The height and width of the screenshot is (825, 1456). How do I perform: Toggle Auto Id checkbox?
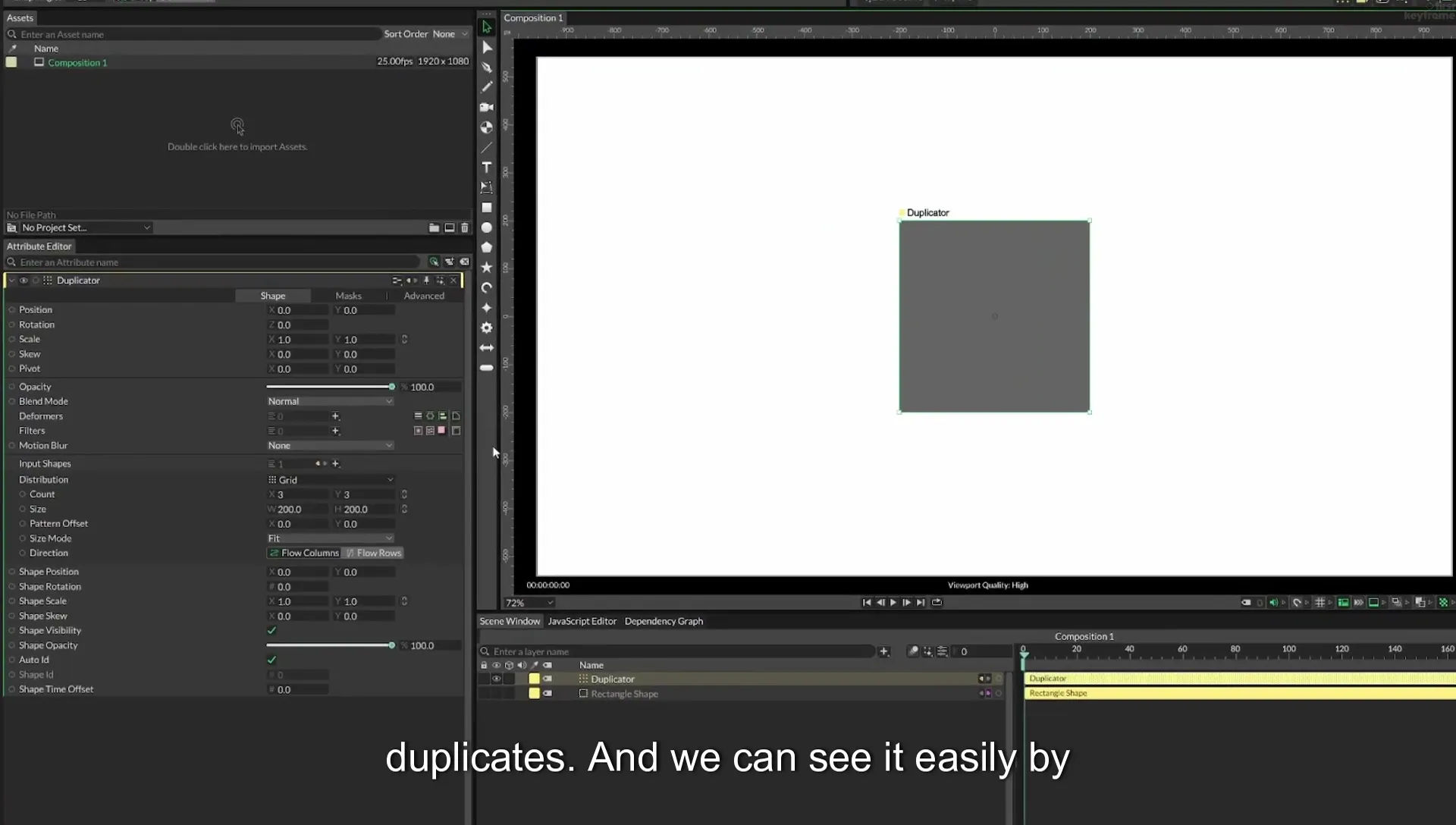pos(271,660)
